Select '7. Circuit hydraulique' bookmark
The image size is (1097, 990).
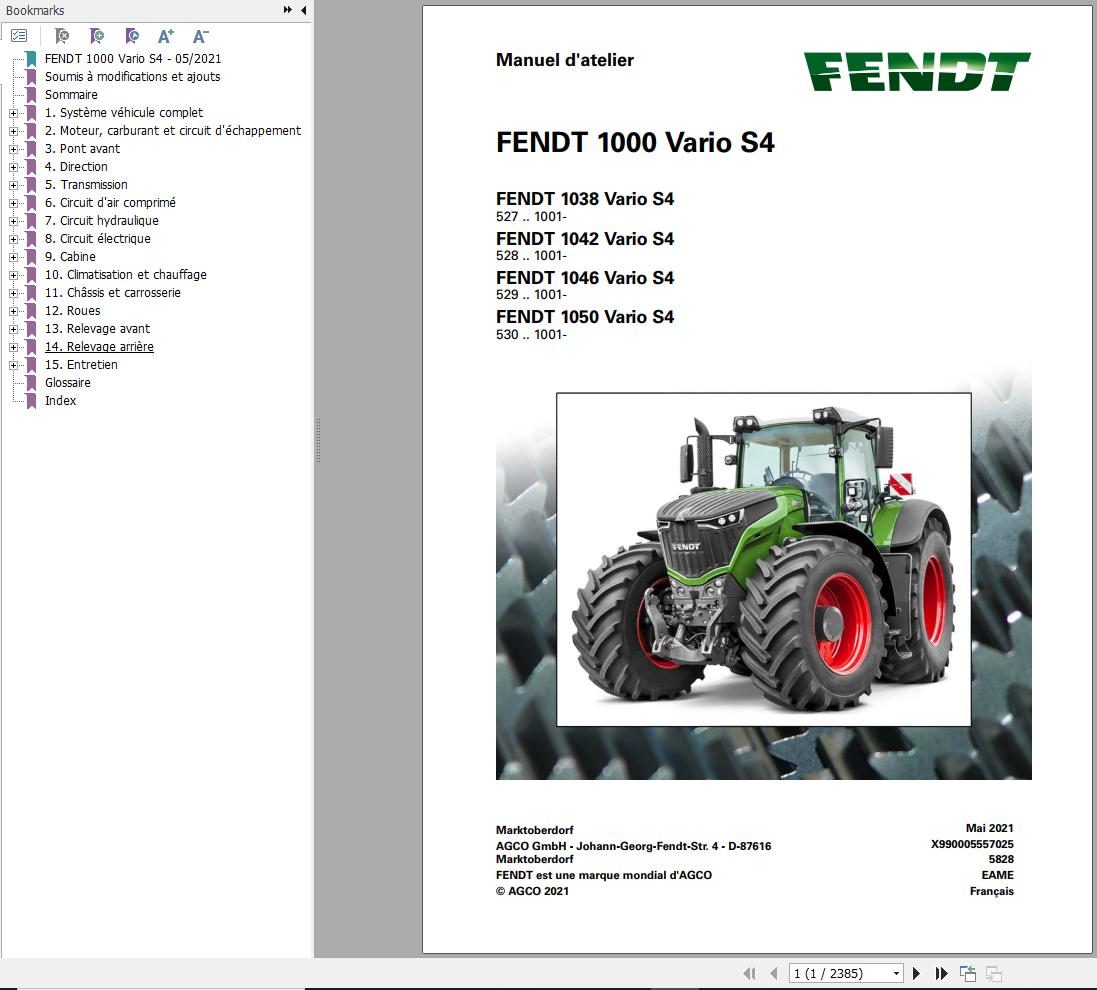102,220
